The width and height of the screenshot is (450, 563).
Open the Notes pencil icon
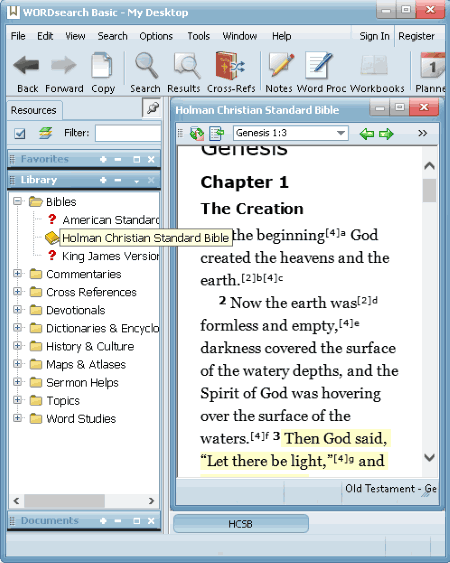coord(281,65)
